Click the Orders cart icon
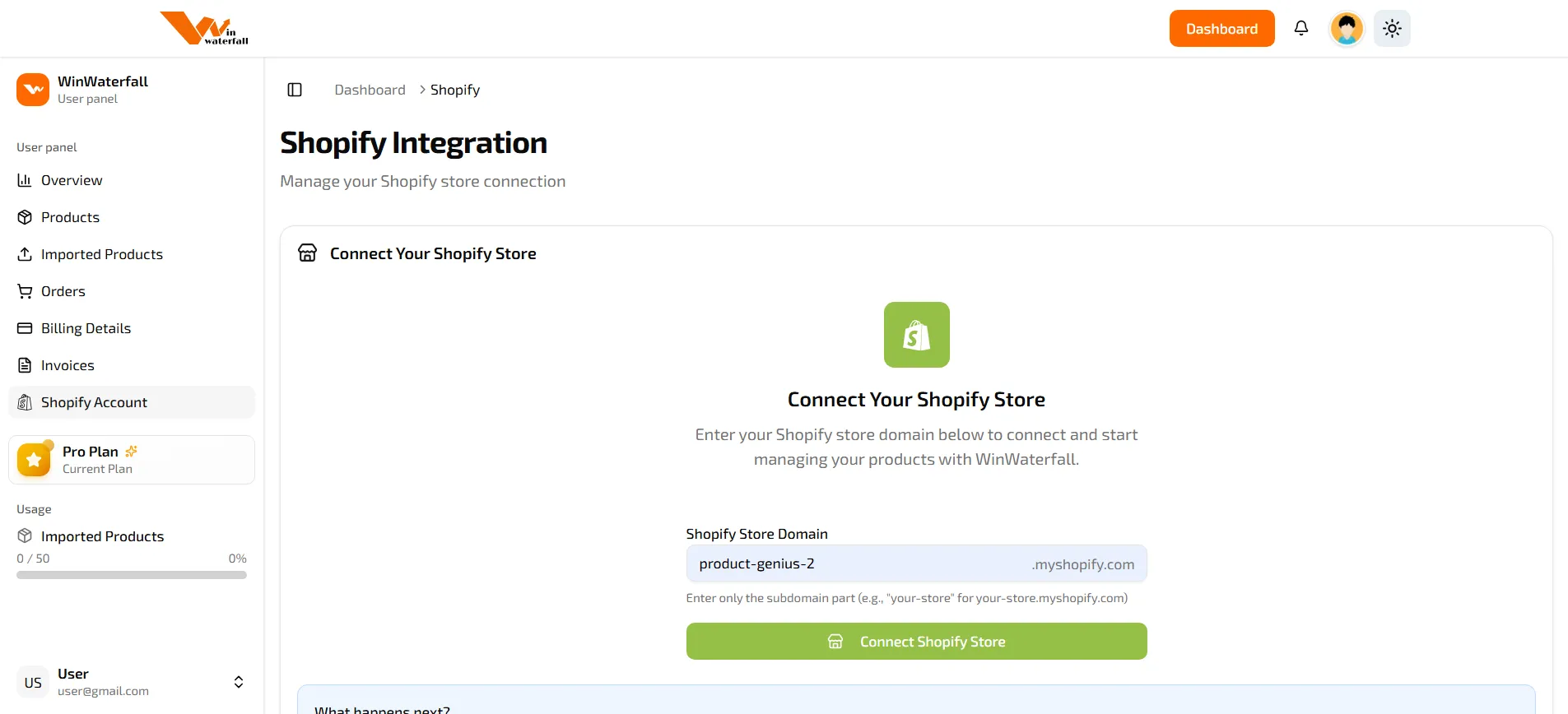Screen dimensions: 1568x714 click(x=25, y=291)
